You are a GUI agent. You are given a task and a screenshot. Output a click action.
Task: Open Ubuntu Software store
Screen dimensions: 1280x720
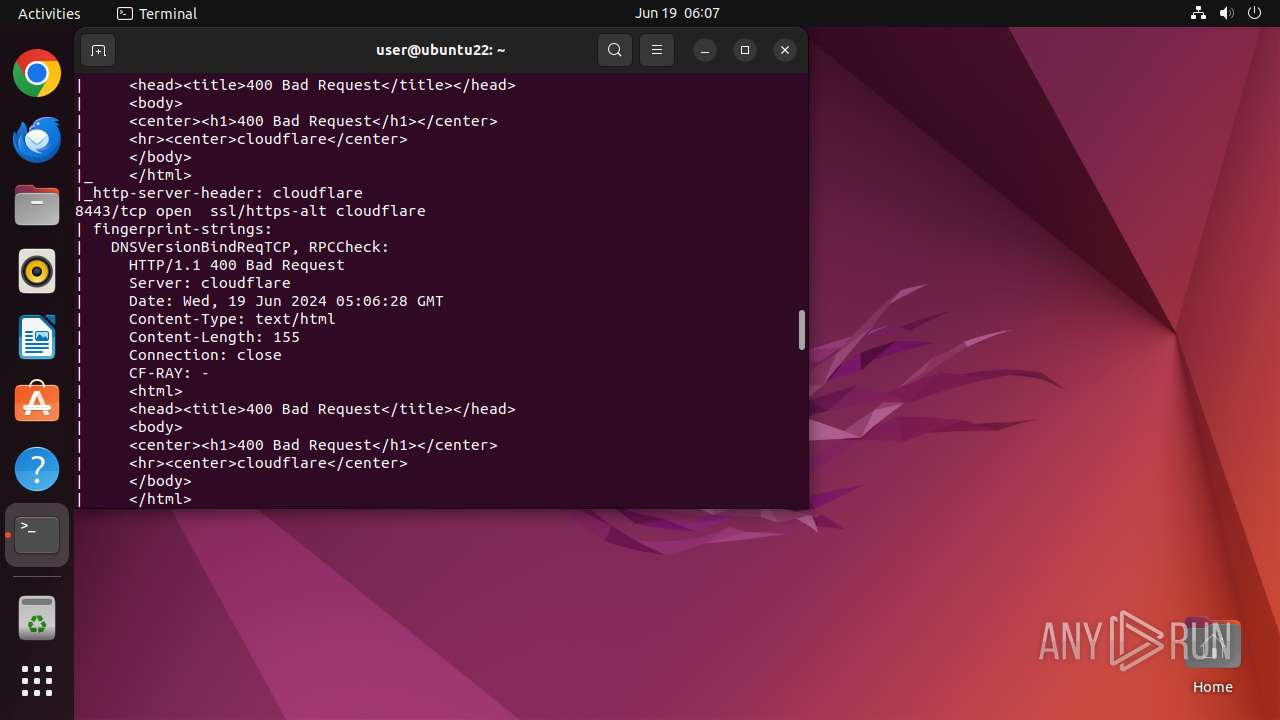point(37,403)
